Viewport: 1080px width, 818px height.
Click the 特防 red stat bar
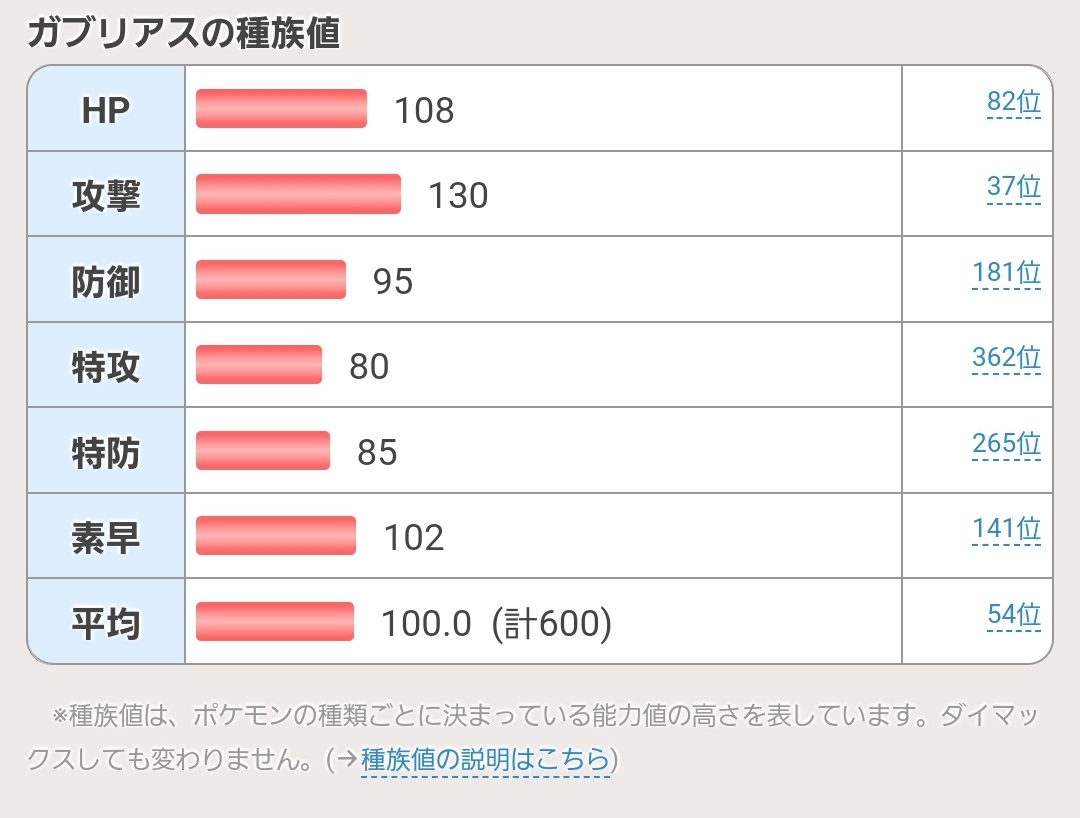[x=263, y=450]
